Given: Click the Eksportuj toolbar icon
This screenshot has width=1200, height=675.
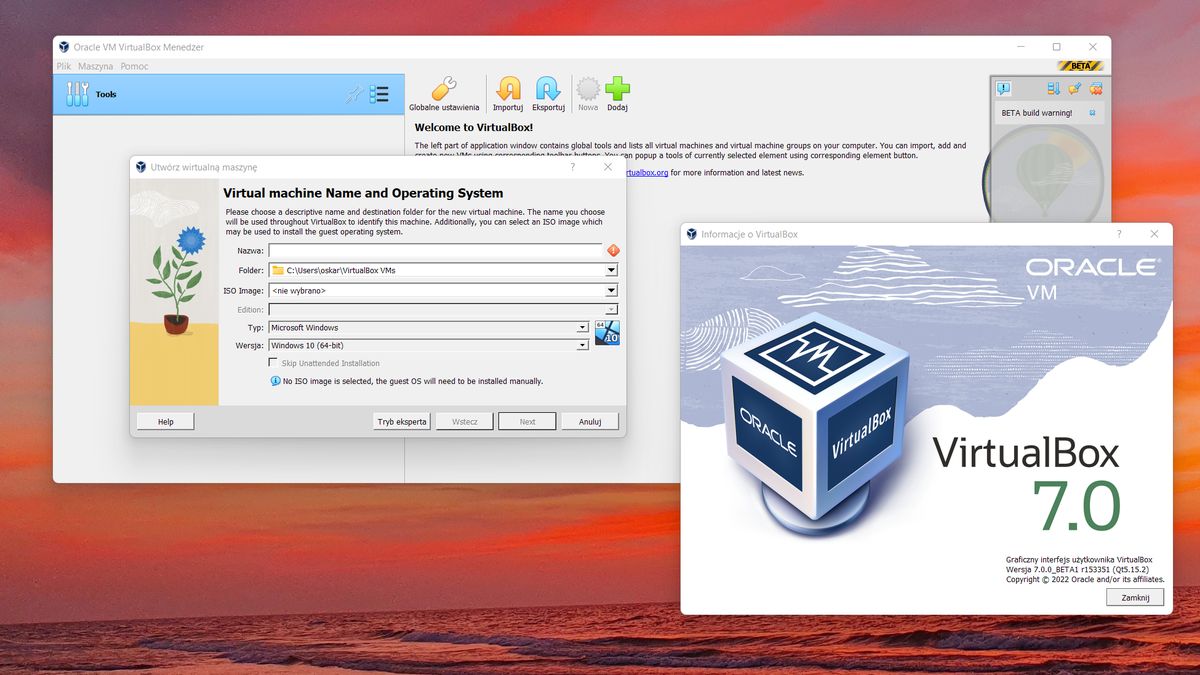Looking at the screenshot, I should point(546,92).
